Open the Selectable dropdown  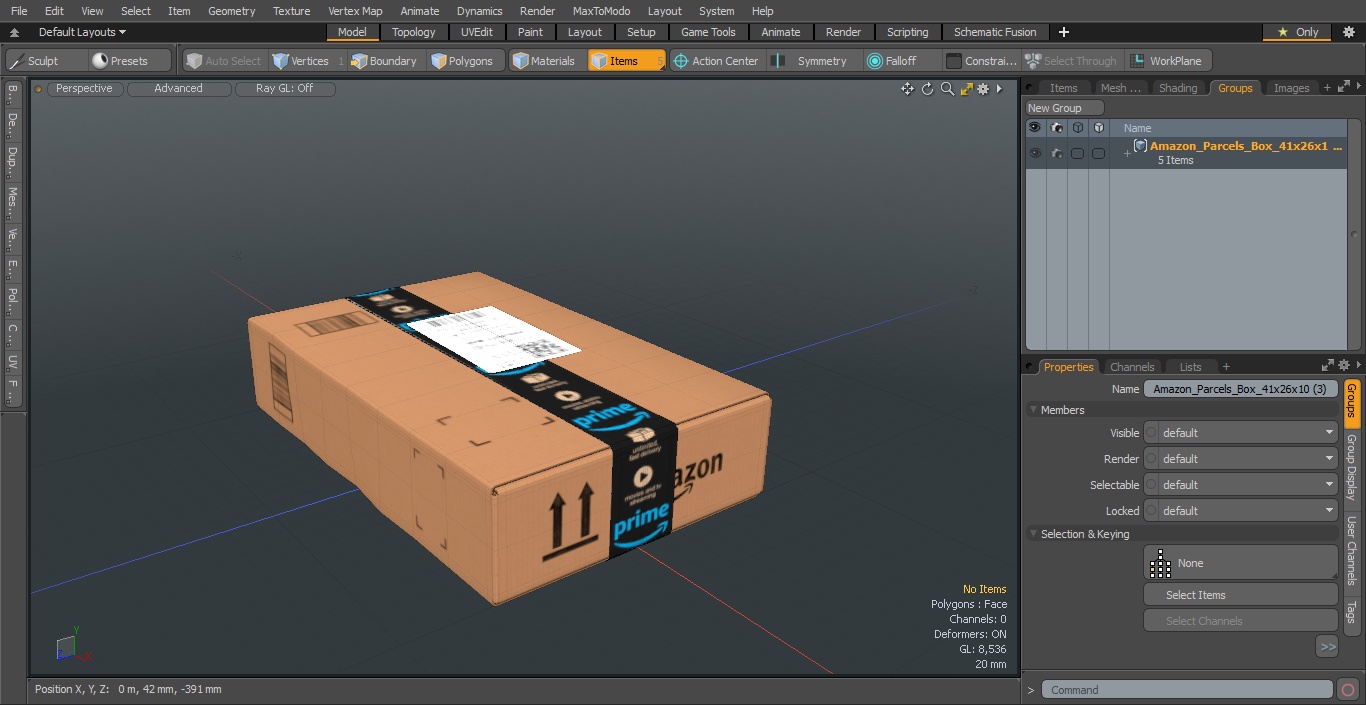(x=1248, y=485)
